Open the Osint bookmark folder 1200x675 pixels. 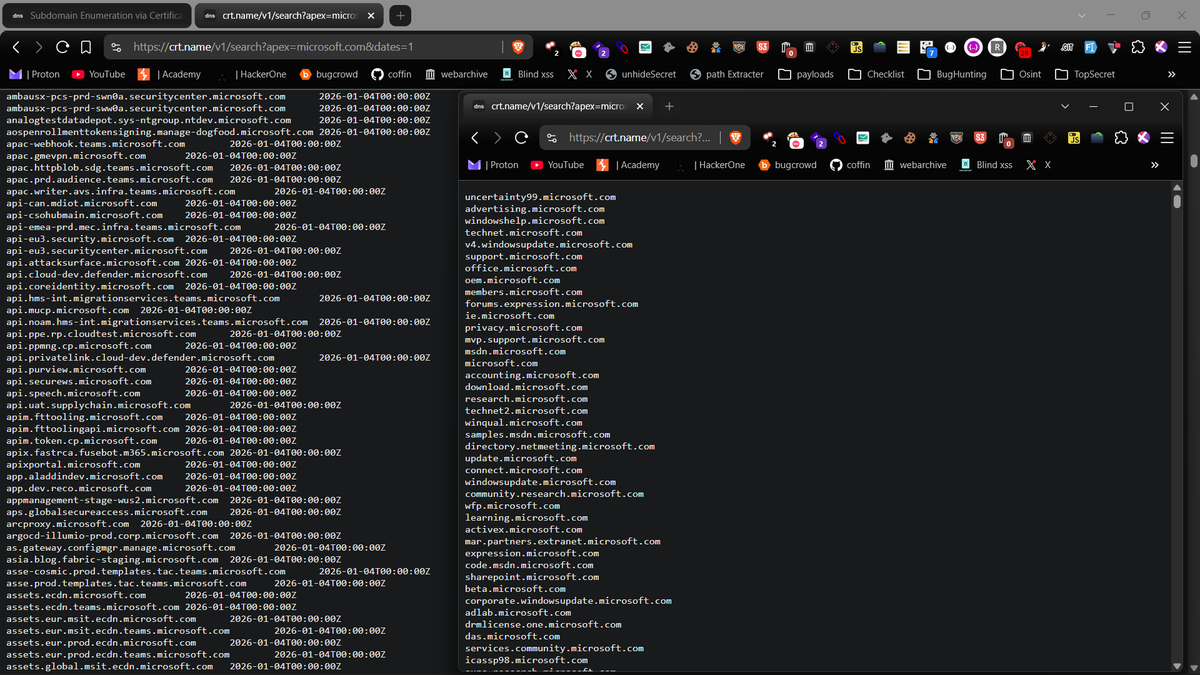[1021, 74]
